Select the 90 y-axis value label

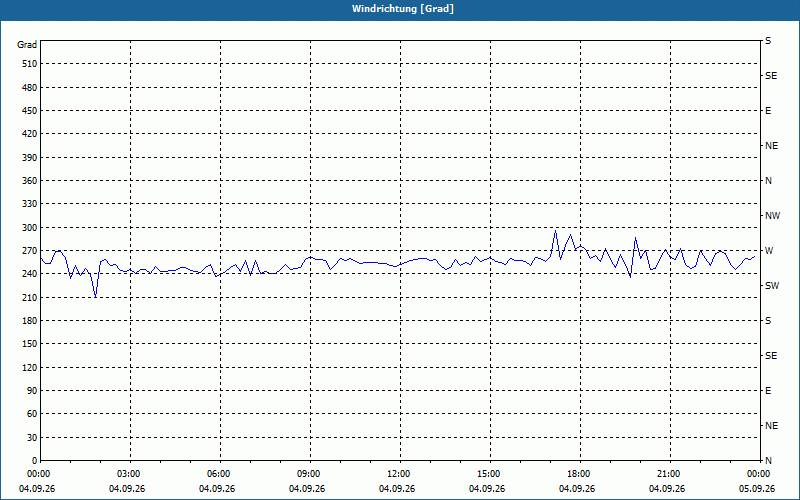32,390
